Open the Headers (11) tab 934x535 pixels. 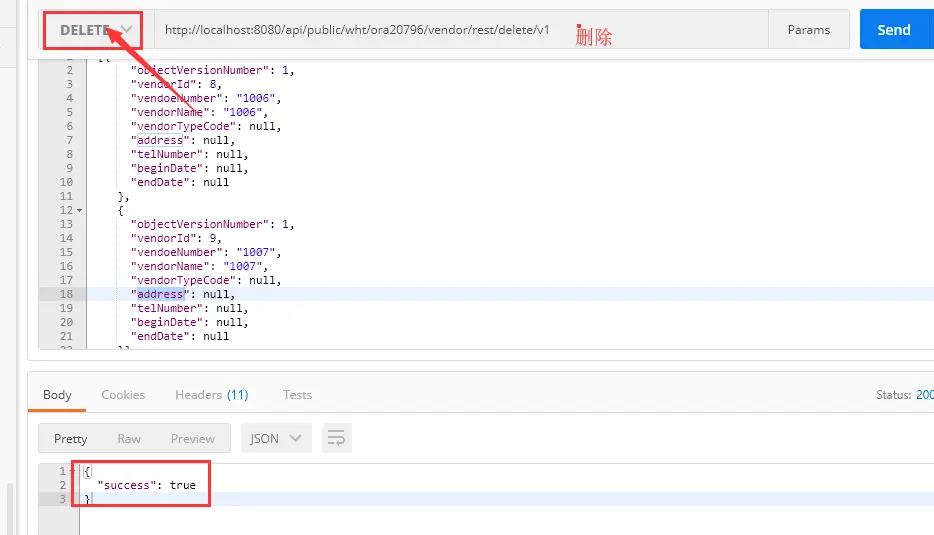[x=211, y=394]
